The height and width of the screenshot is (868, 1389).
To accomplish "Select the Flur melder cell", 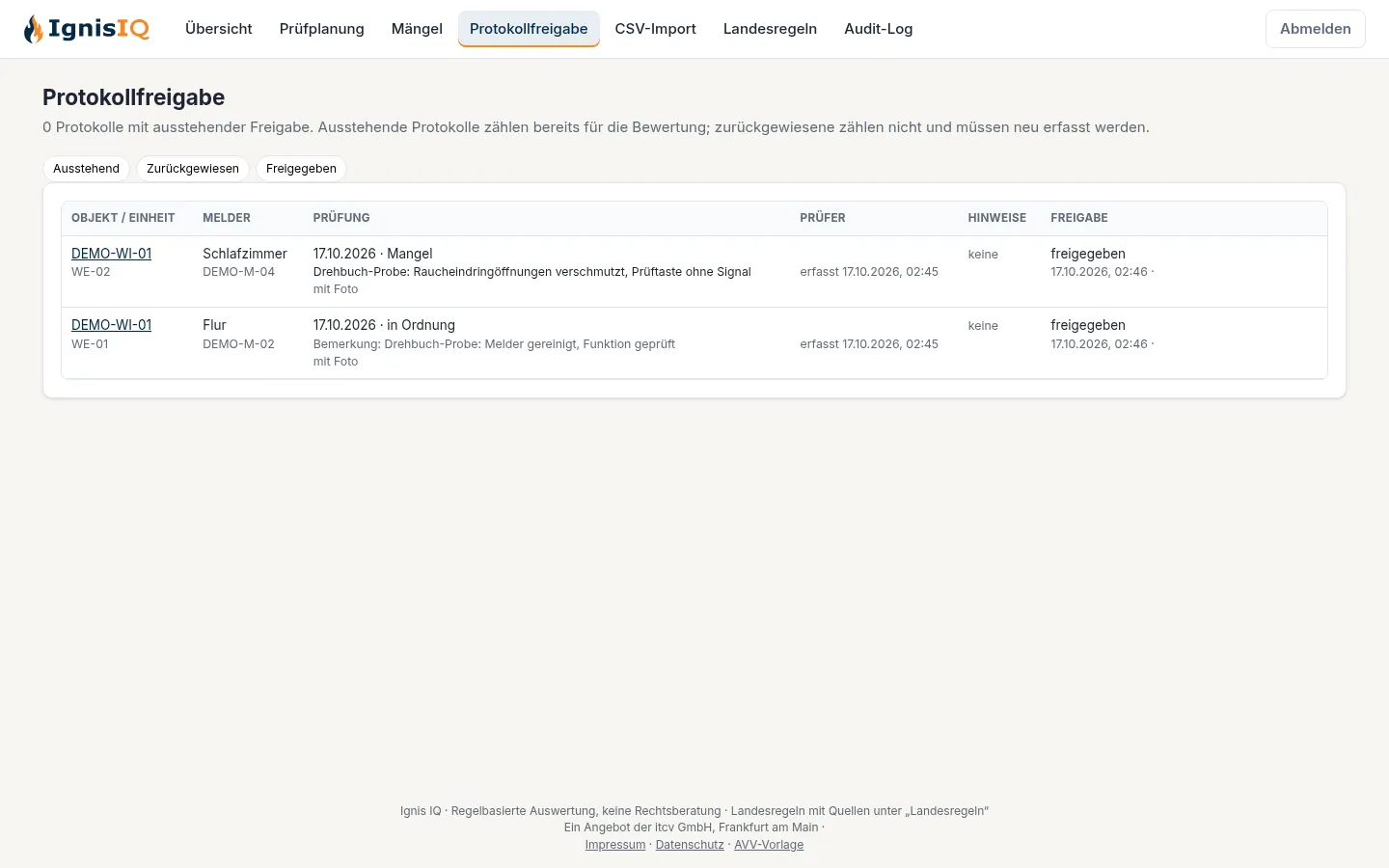I will click(x=214, y=325).
